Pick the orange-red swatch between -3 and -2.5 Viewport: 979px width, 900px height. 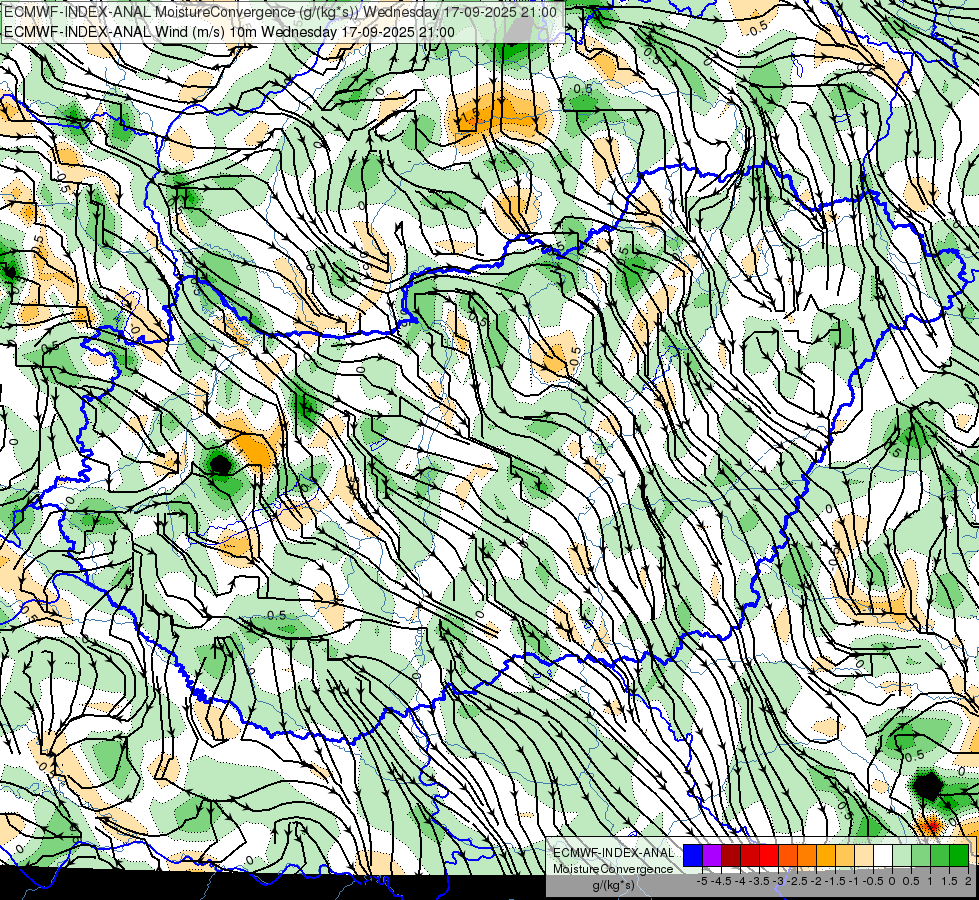pos(788,856)
